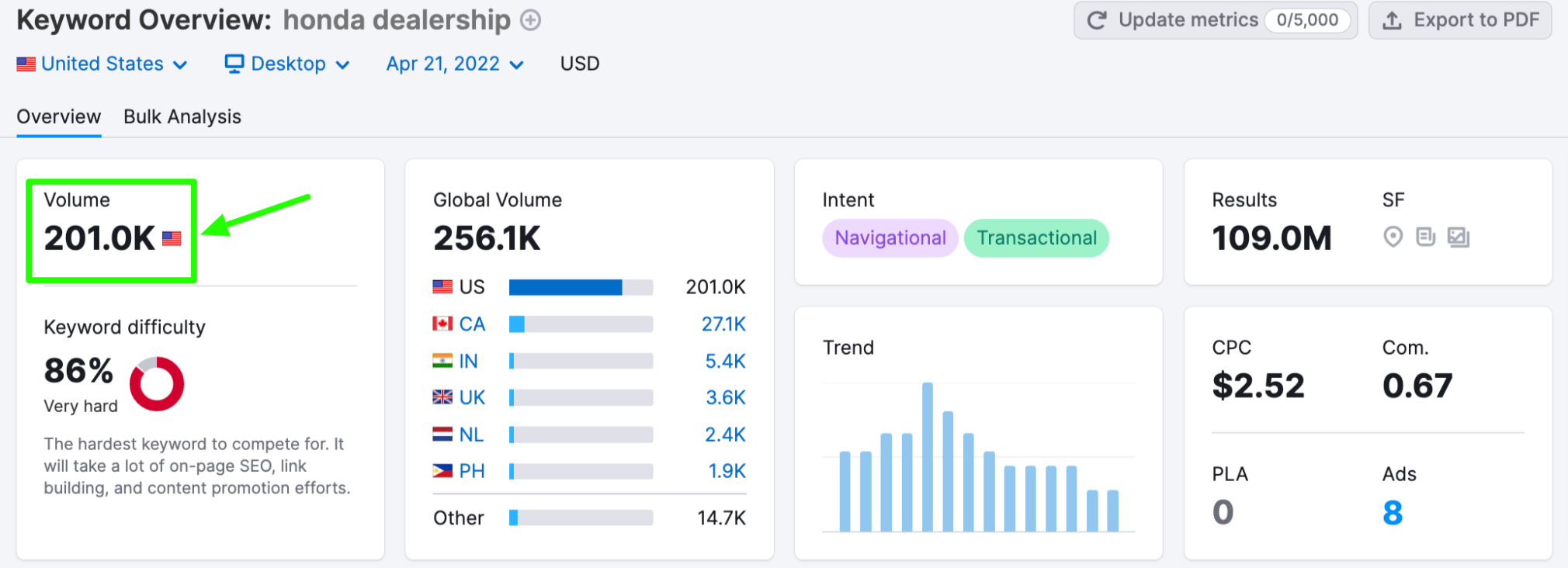Click the PLA value 0

1223,512
